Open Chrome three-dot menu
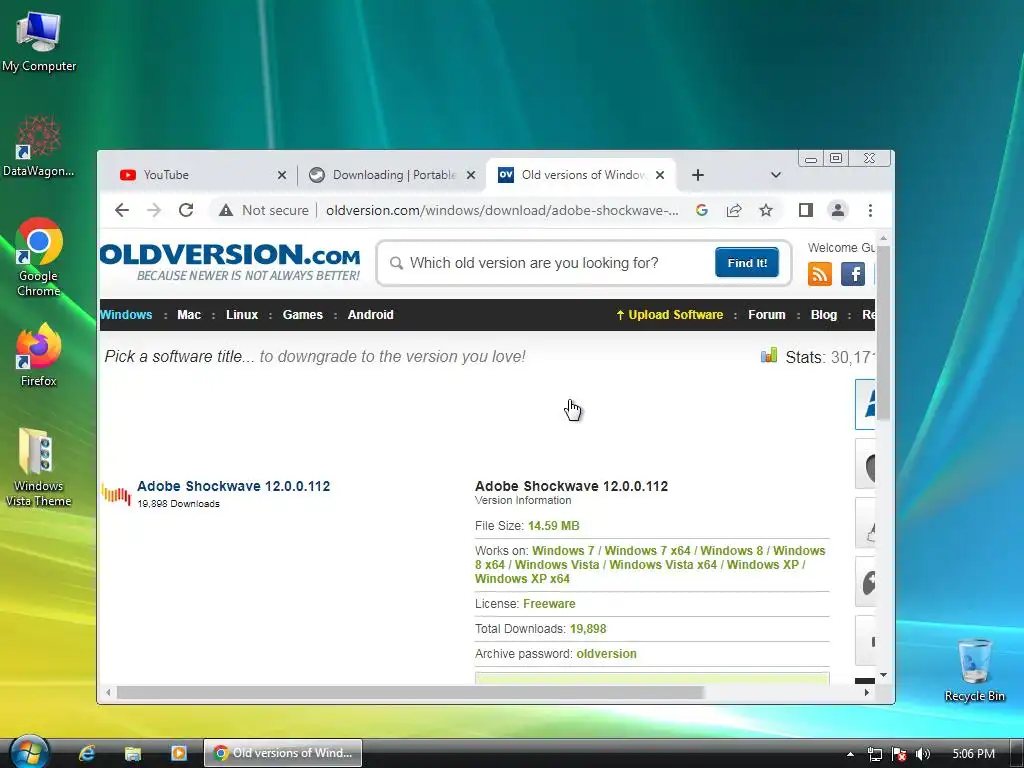This screenshot has height=768, width=1024. [x=870, y=210]
